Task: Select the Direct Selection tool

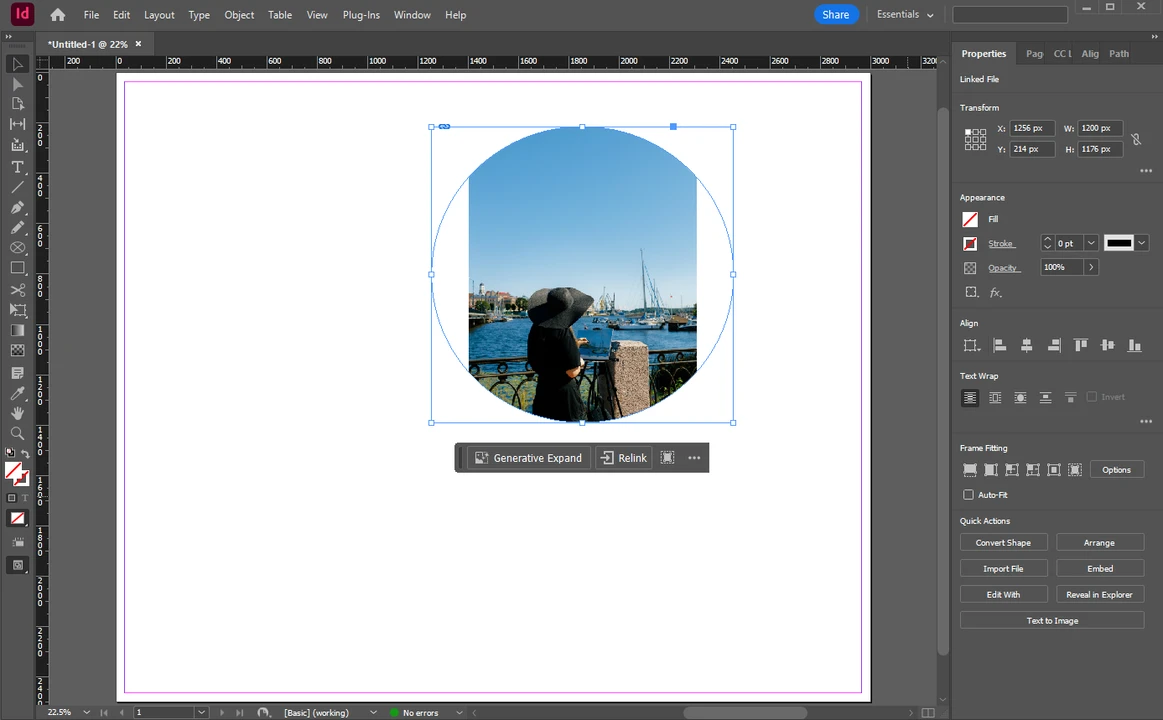Action: (x=17, y=84)
